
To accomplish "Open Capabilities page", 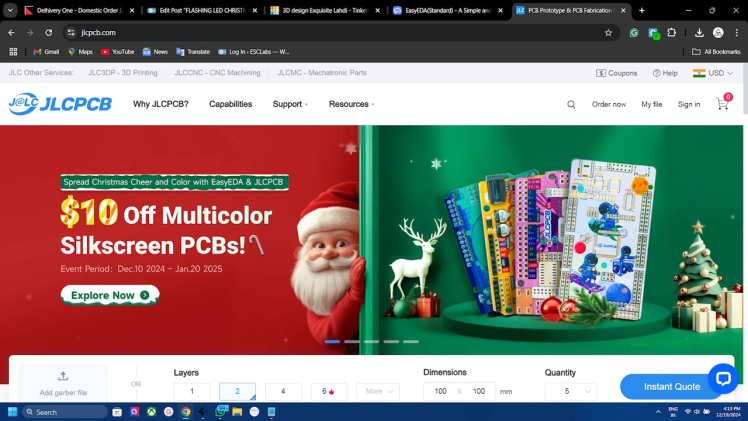I will click(230, 104).
